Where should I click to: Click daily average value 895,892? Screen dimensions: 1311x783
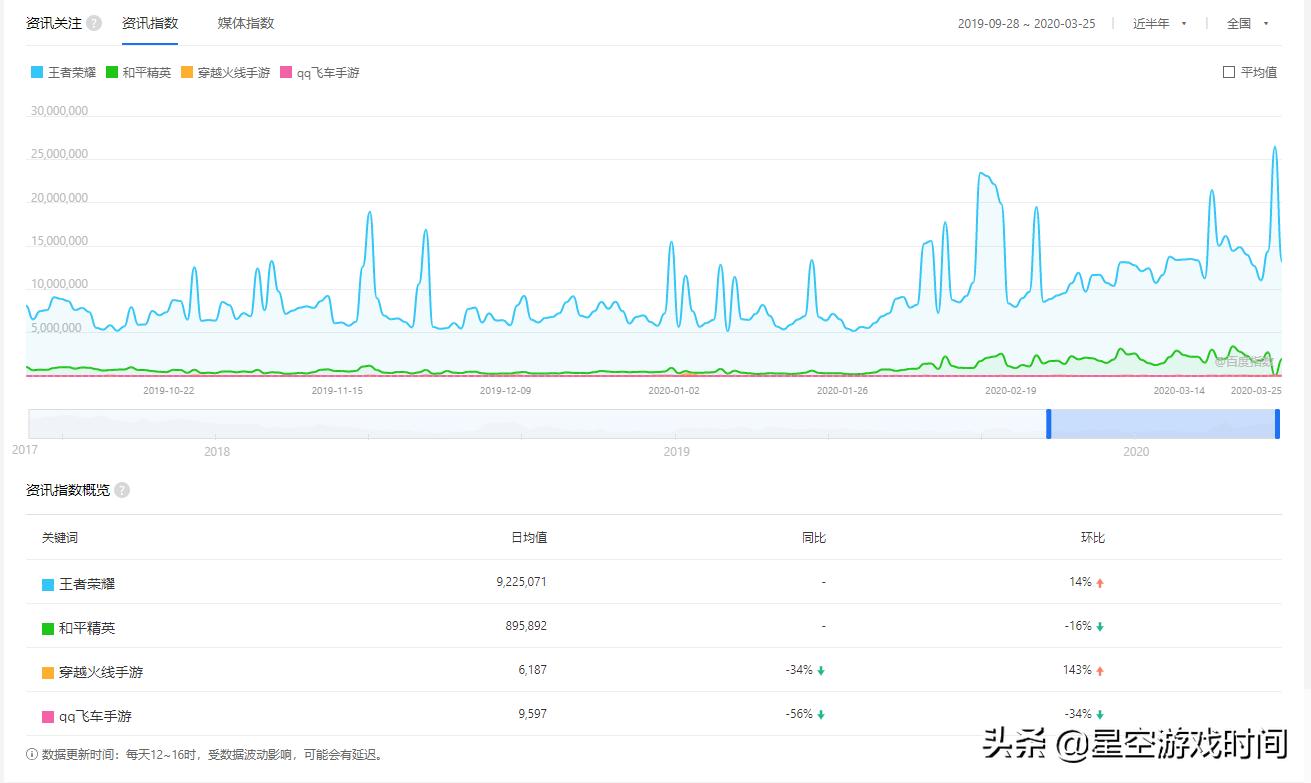(x=526, y=626)
